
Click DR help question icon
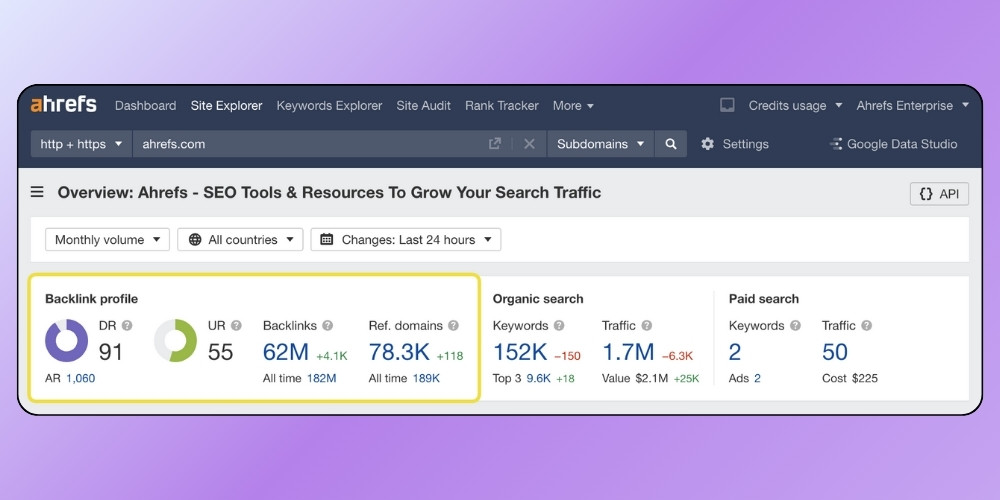coord(127,325)
